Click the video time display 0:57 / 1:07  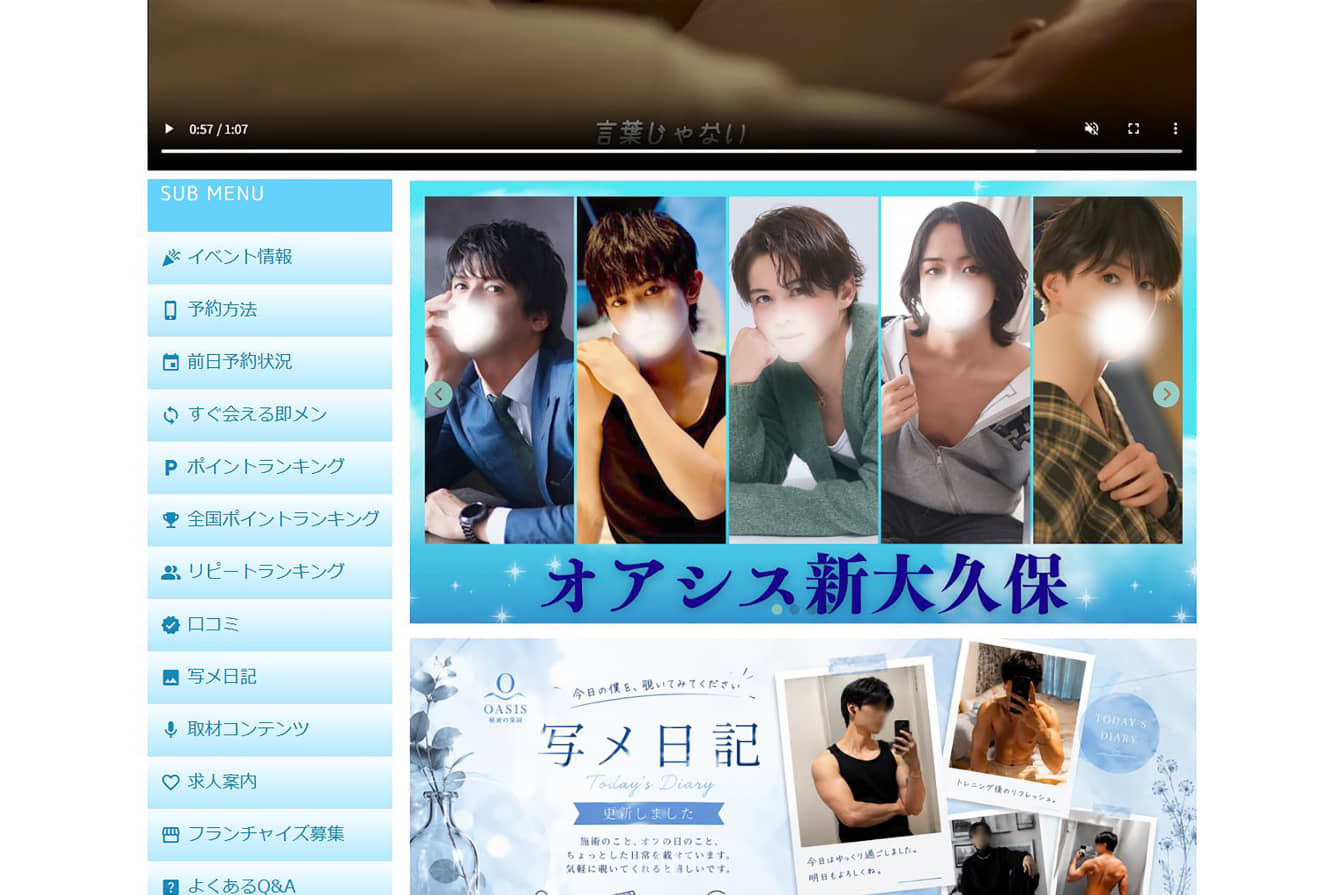(x=219, y=129)
